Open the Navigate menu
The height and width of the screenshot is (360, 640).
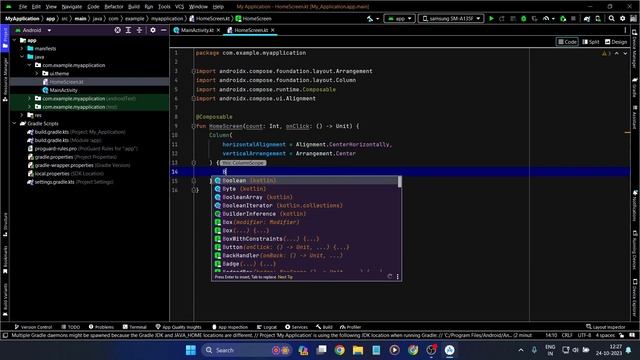(x=72, y=7)
